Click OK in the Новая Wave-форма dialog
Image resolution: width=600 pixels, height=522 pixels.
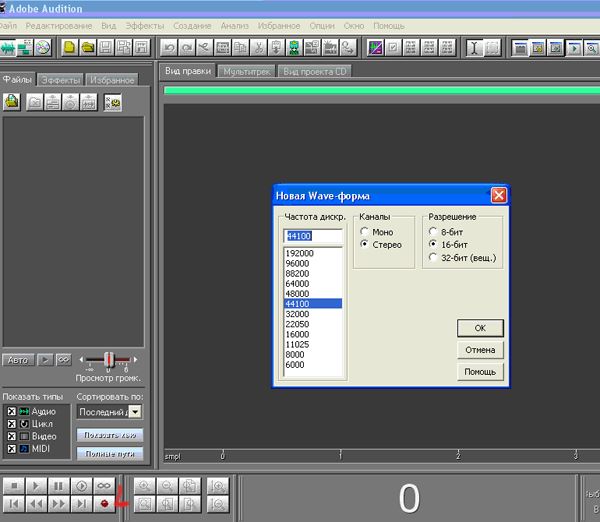(480, 328)
